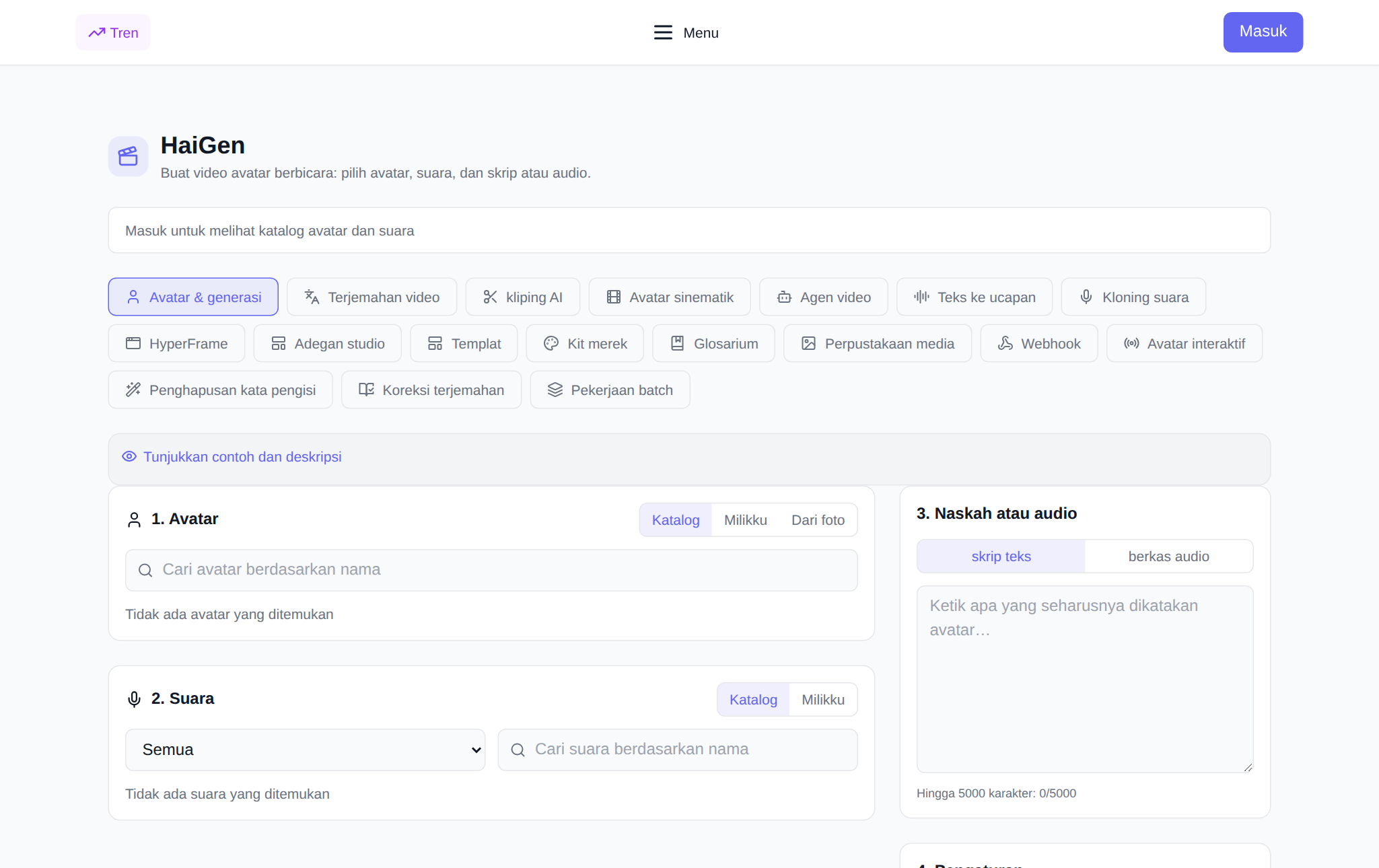Click the layout icon on Templat
The height and width of the screenshot is (868, 1379).
tap(435, 343)
